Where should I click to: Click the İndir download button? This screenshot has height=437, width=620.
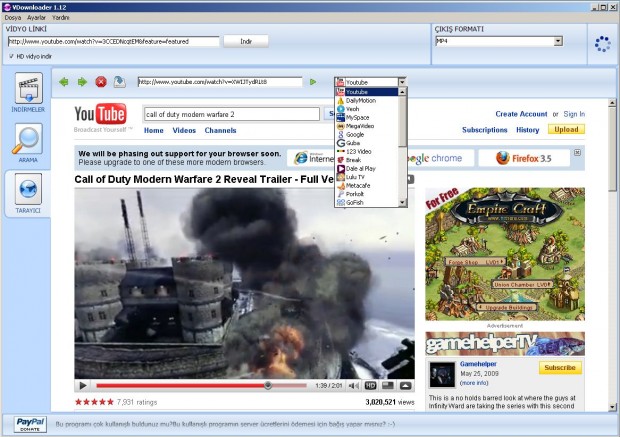[246, 41]
